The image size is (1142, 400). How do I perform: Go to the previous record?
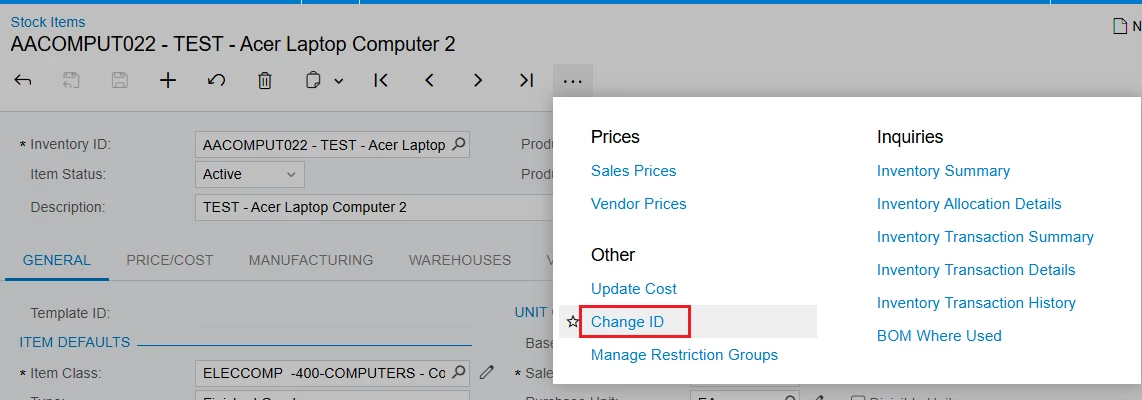(429, 80)
